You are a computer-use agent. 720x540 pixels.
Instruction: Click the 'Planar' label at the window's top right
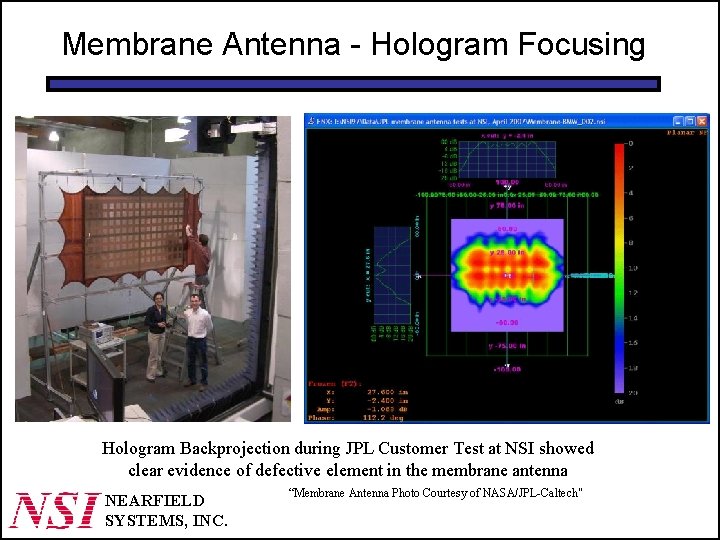click(681, 133)
